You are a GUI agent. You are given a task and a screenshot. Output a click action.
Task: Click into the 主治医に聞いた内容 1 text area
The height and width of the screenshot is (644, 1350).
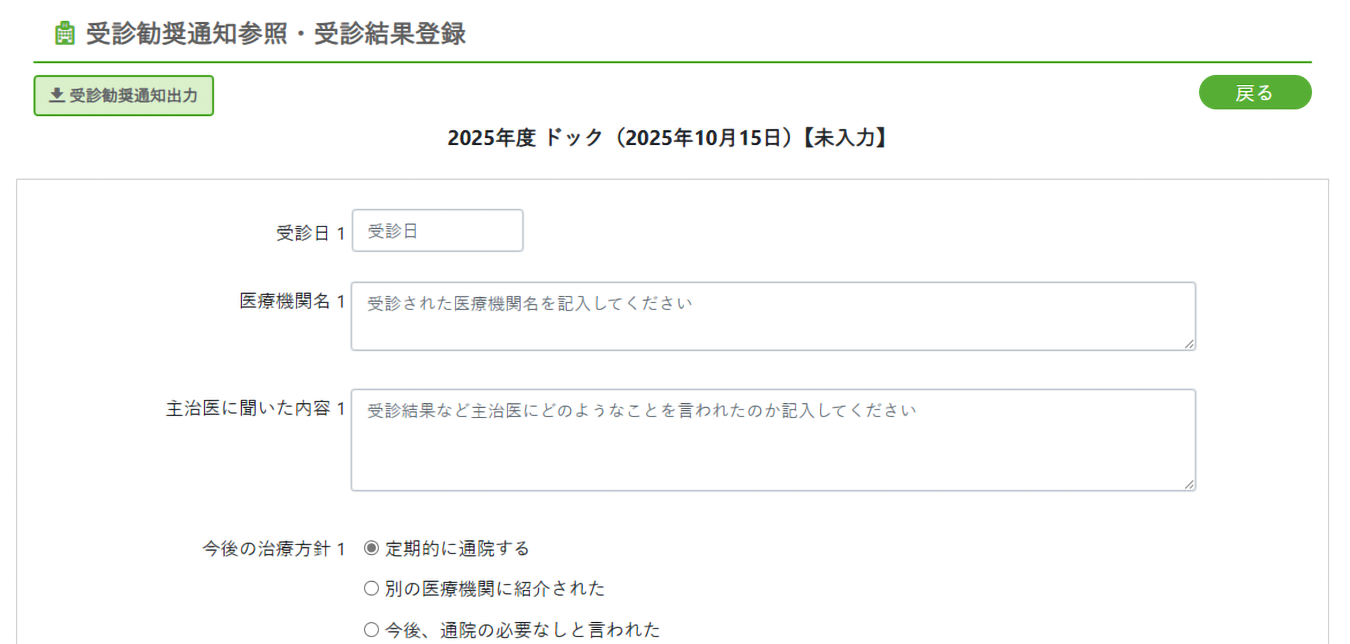(x=772, y=440)
